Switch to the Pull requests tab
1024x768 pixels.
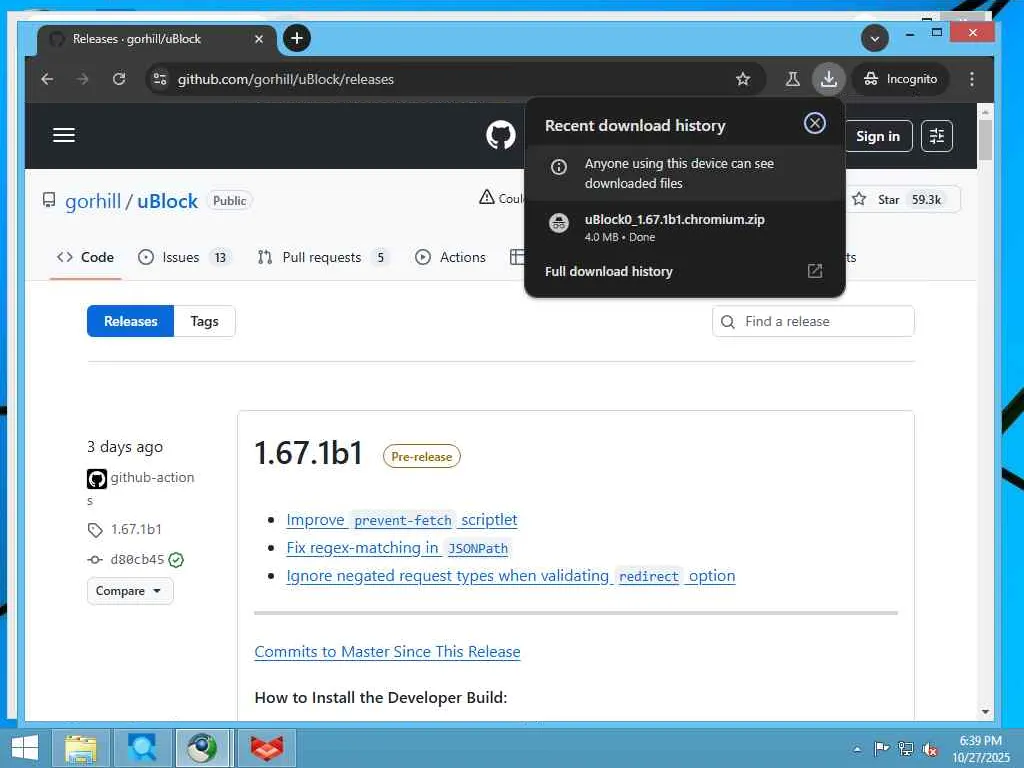tap(323, 257)
